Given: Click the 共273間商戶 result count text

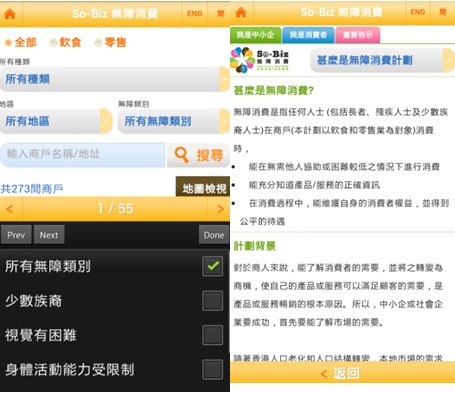Looking at the screenshot, I should coord(32,189).
